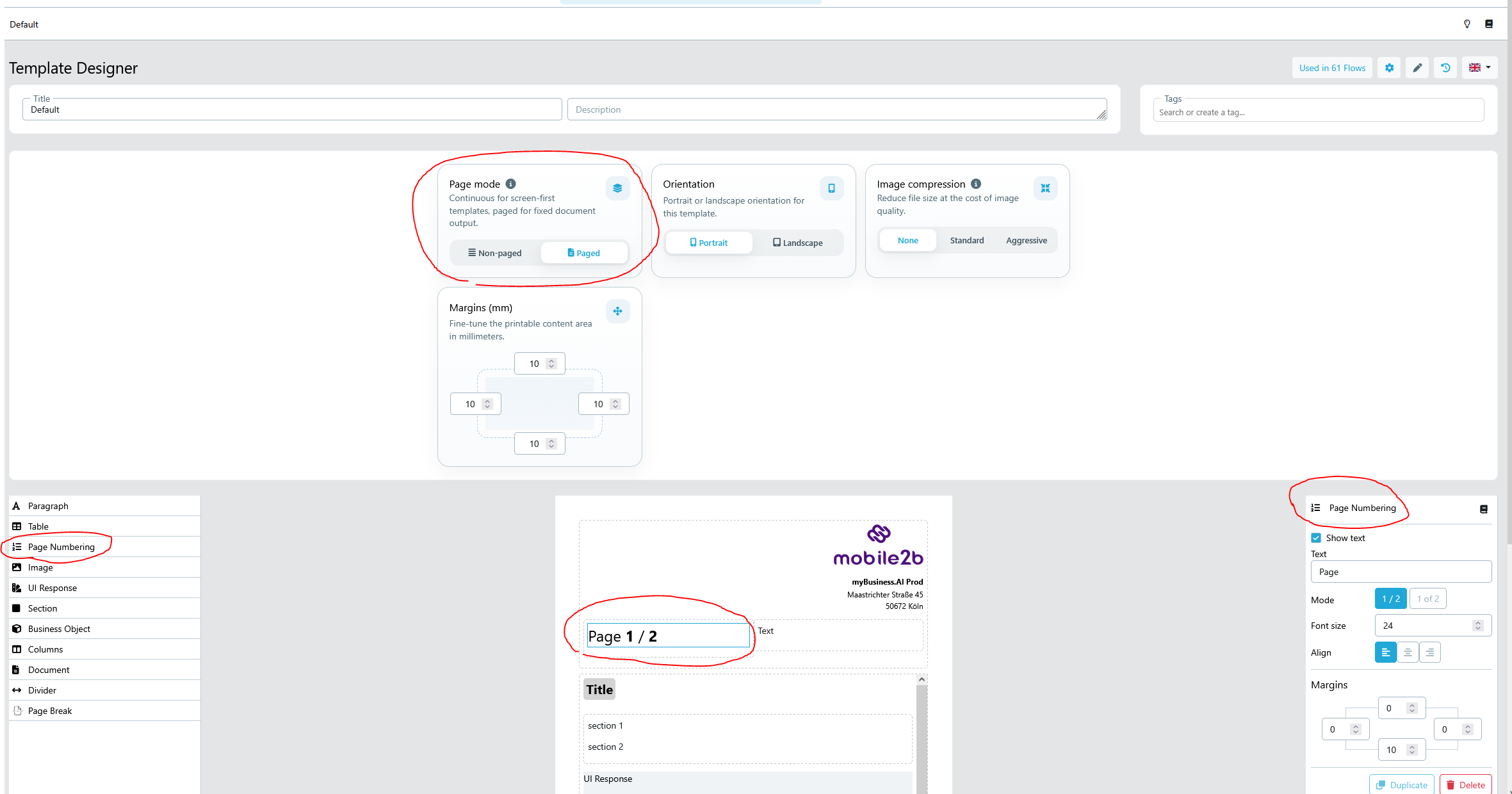Select the Image element icon

pos(17,567)
